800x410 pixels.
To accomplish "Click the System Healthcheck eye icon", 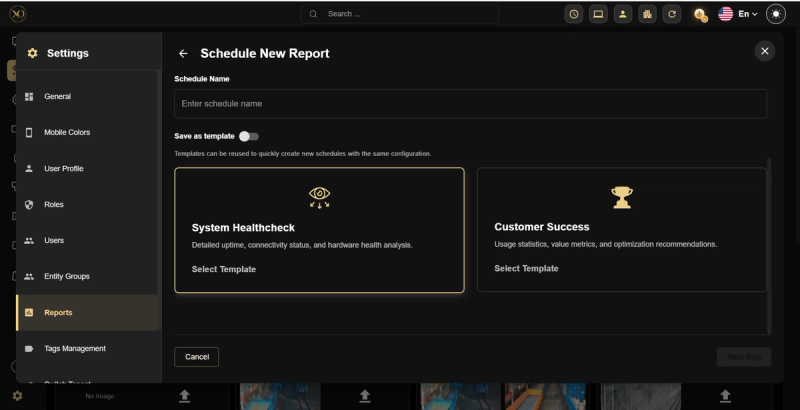I will coord(319,197).
